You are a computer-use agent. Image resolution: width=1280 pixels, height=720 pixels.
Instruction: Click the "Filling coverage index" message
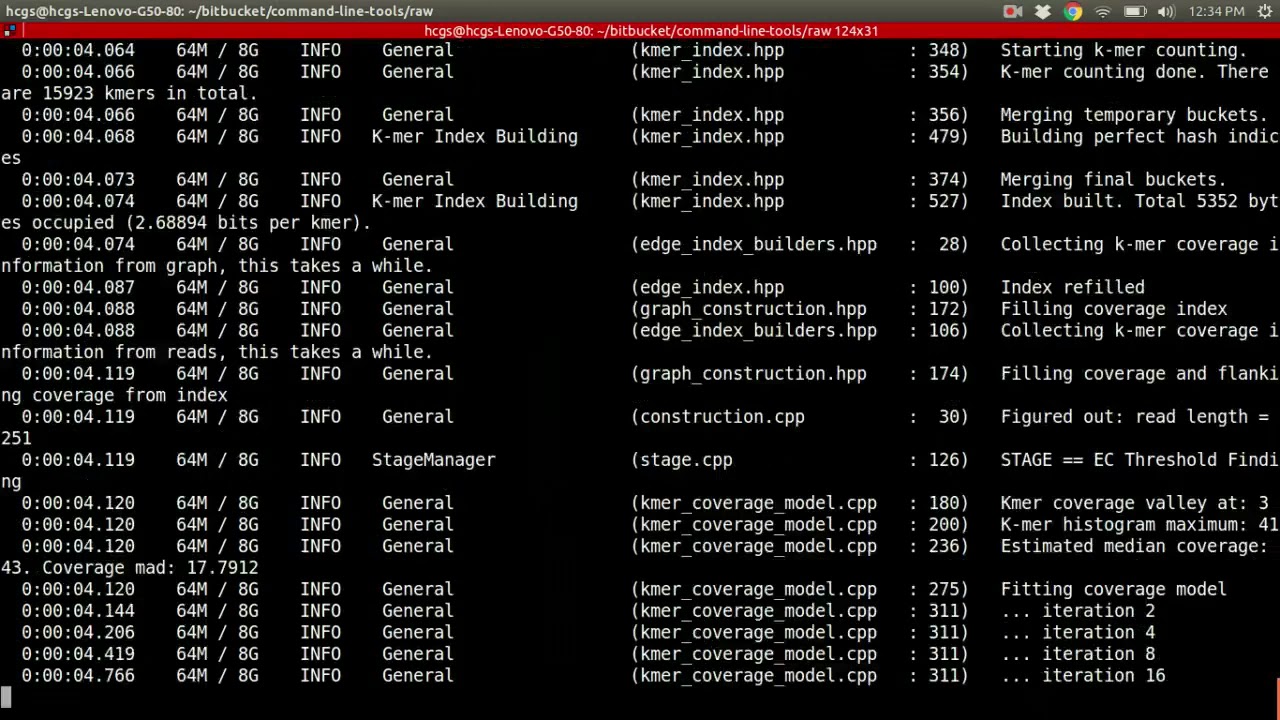(1114, 309)
